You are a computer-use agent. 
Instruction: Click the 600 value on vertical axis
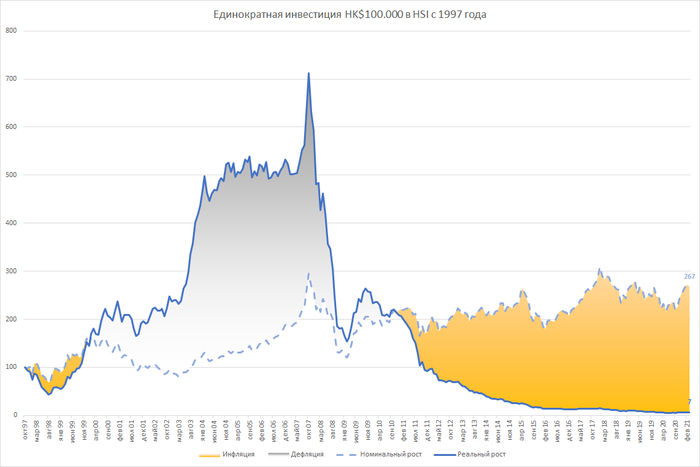pos(11,127)
